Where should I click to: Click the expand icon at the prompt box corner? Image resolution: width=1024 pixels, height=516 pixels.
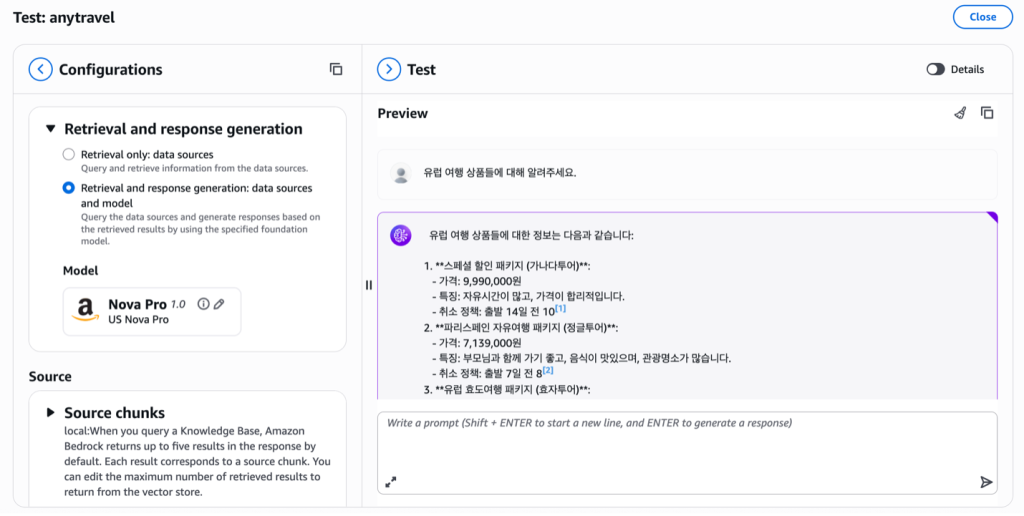(x=390, y=482)
